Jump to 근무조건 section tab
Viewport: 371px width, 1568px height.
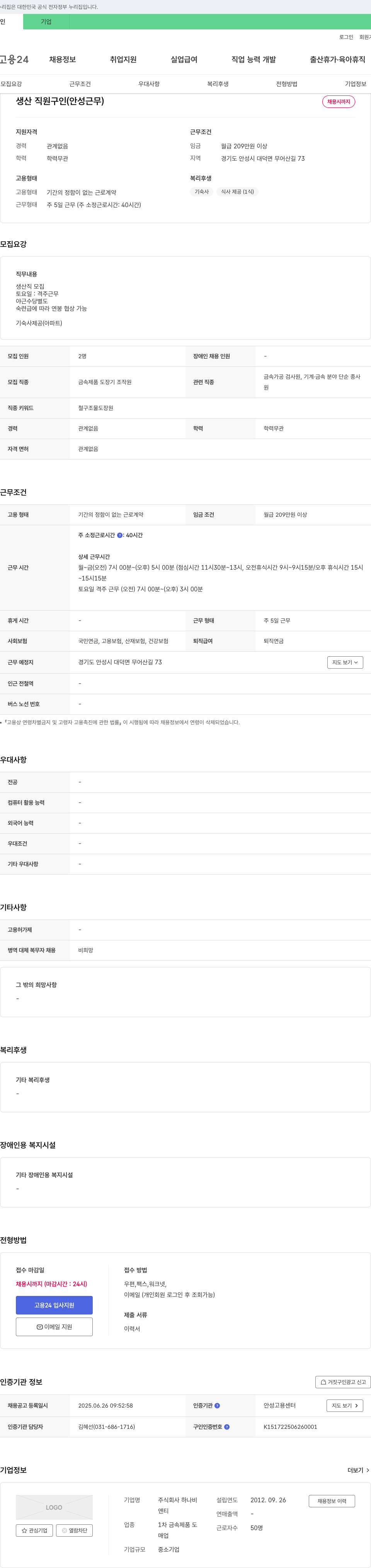(x=80, y=84)
